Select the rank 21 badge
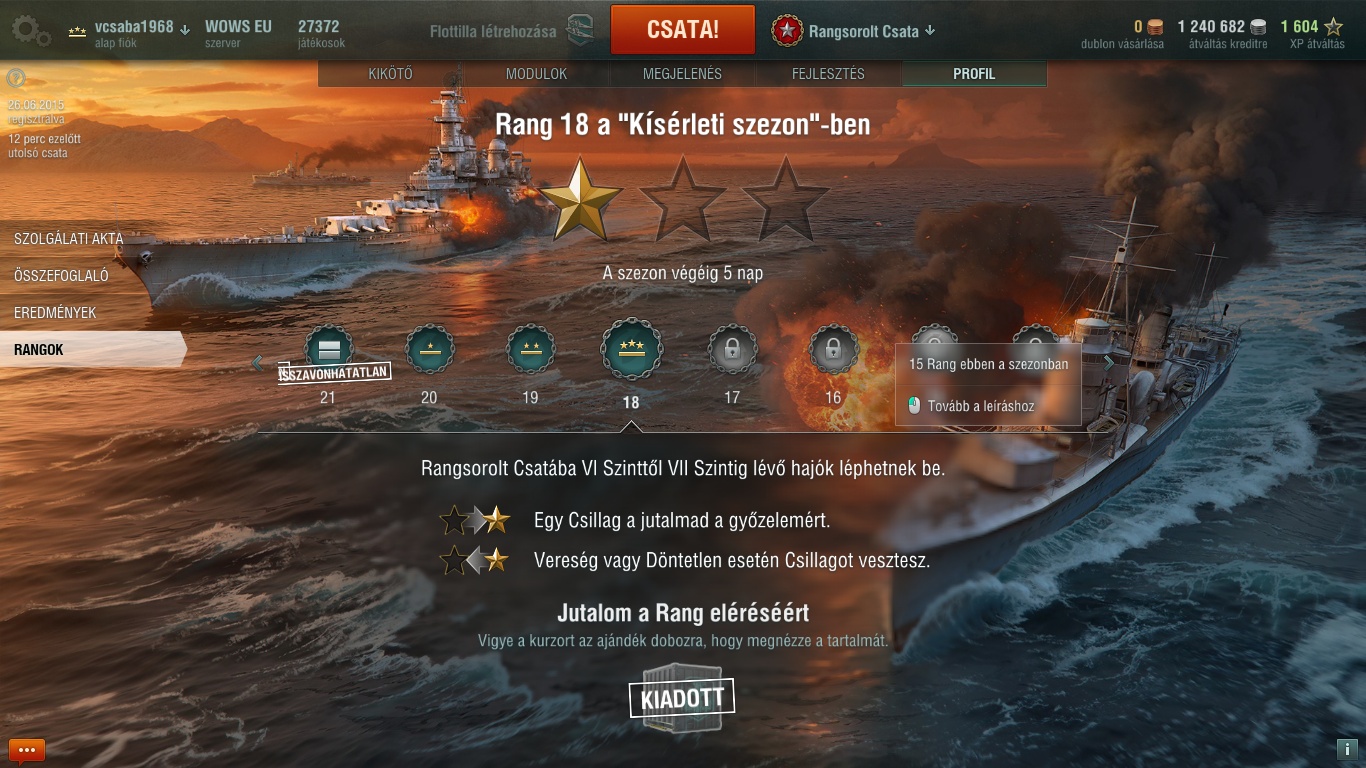This screenshot has width=1366, height=768. click(328, 349)
